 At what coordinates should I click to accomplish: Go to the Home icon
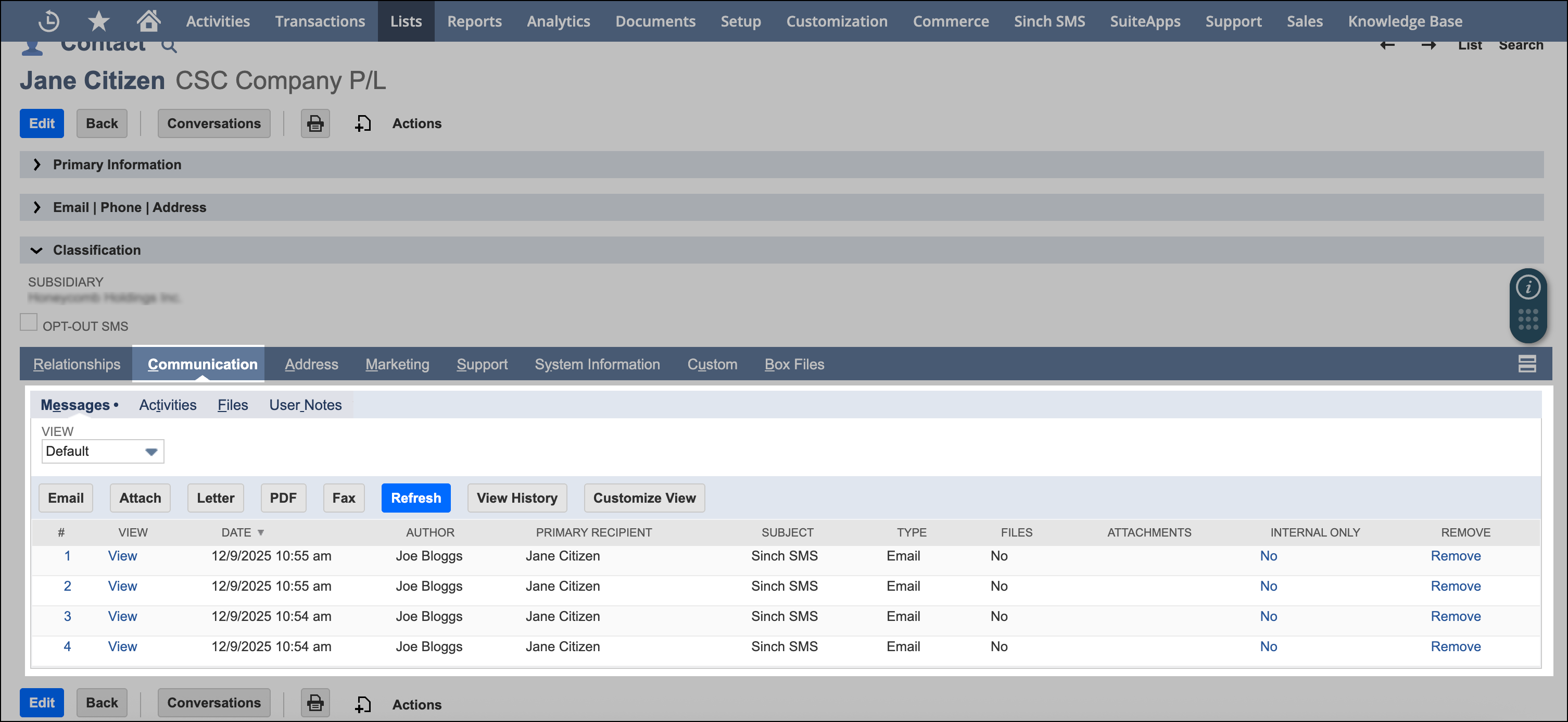[148, 21]
